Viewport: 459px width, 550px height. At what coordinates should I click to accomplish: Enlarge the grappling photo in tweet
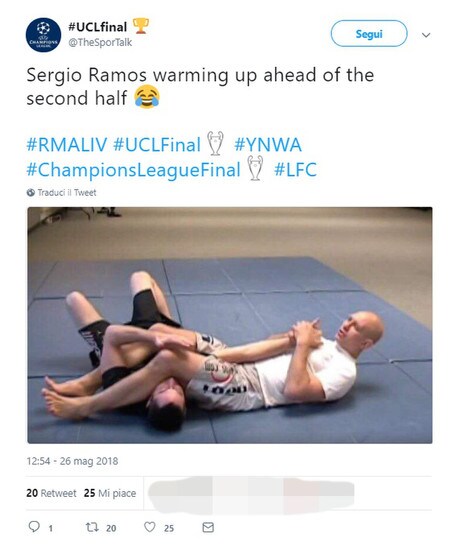(x=230, y=325)
